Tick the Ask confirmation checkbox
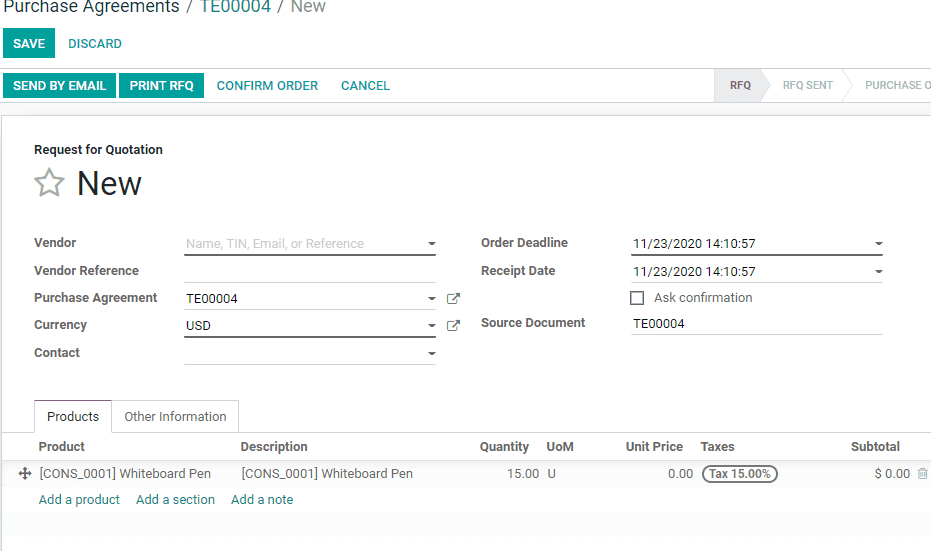The image size is (931, 551). click(636, 298)
